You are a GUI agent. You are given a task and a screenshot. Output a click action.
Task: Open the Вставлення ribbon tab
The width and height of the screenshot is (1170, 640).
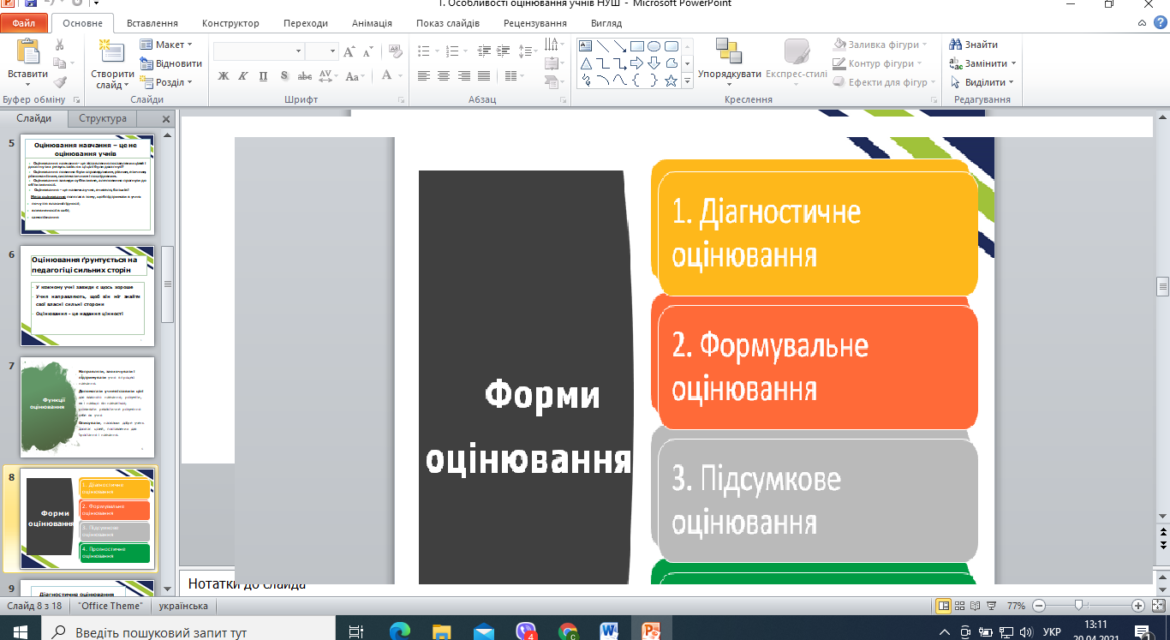tap(152, 23)
